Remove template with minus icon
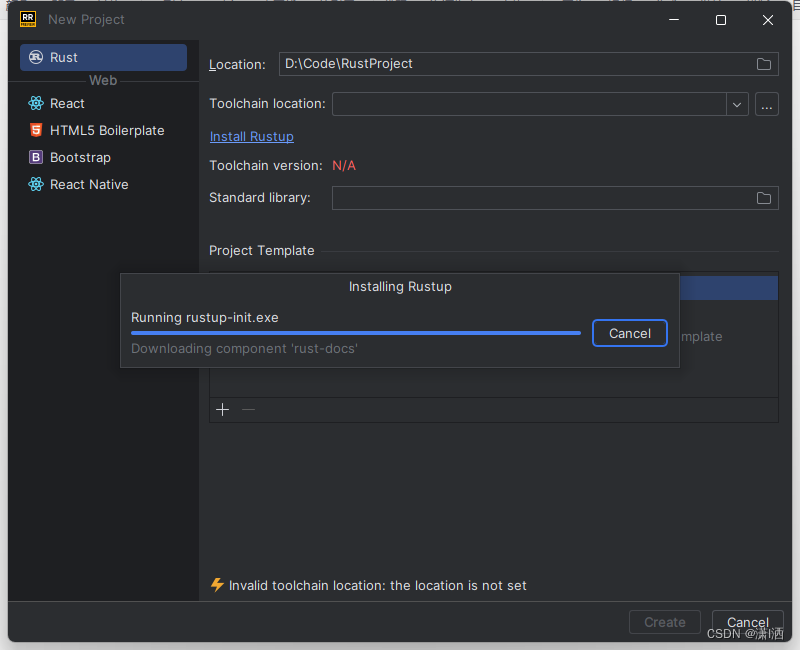Image resolution: width=800 pixels, height=650 pixels. coord(248,410)
